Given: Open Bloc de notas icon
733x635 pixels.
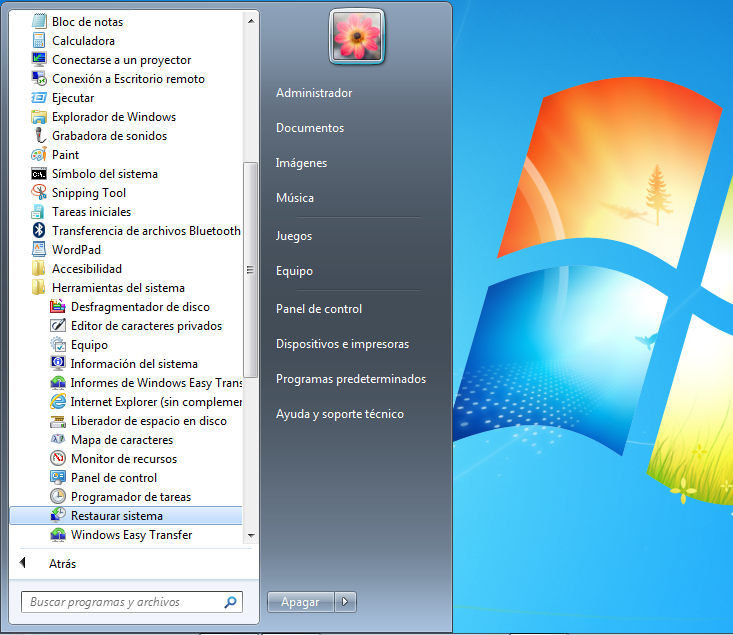Looking at the screenshot, I should click(x=39, y=22).
